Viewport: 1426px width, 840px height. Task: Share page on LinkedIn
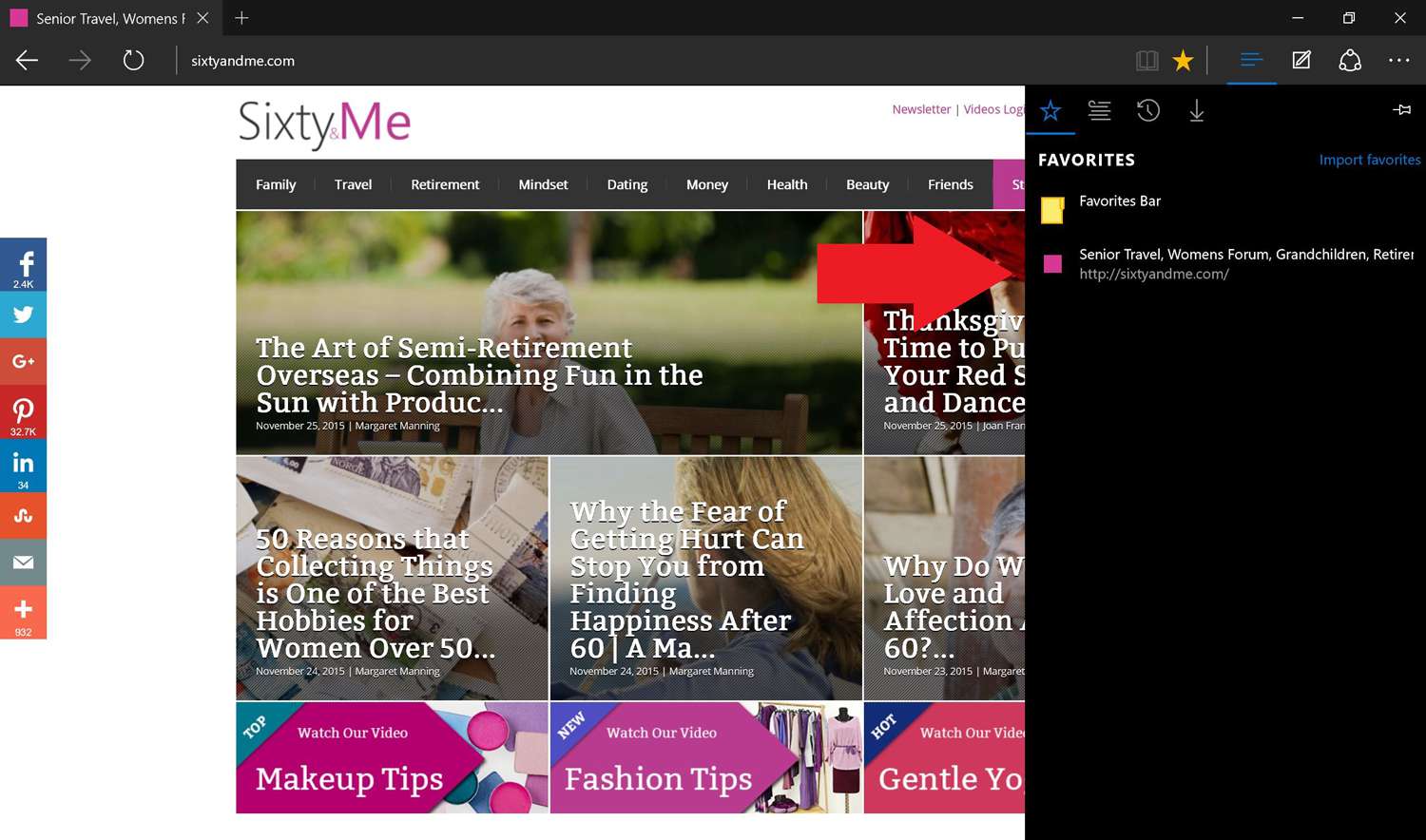point(23,466)
